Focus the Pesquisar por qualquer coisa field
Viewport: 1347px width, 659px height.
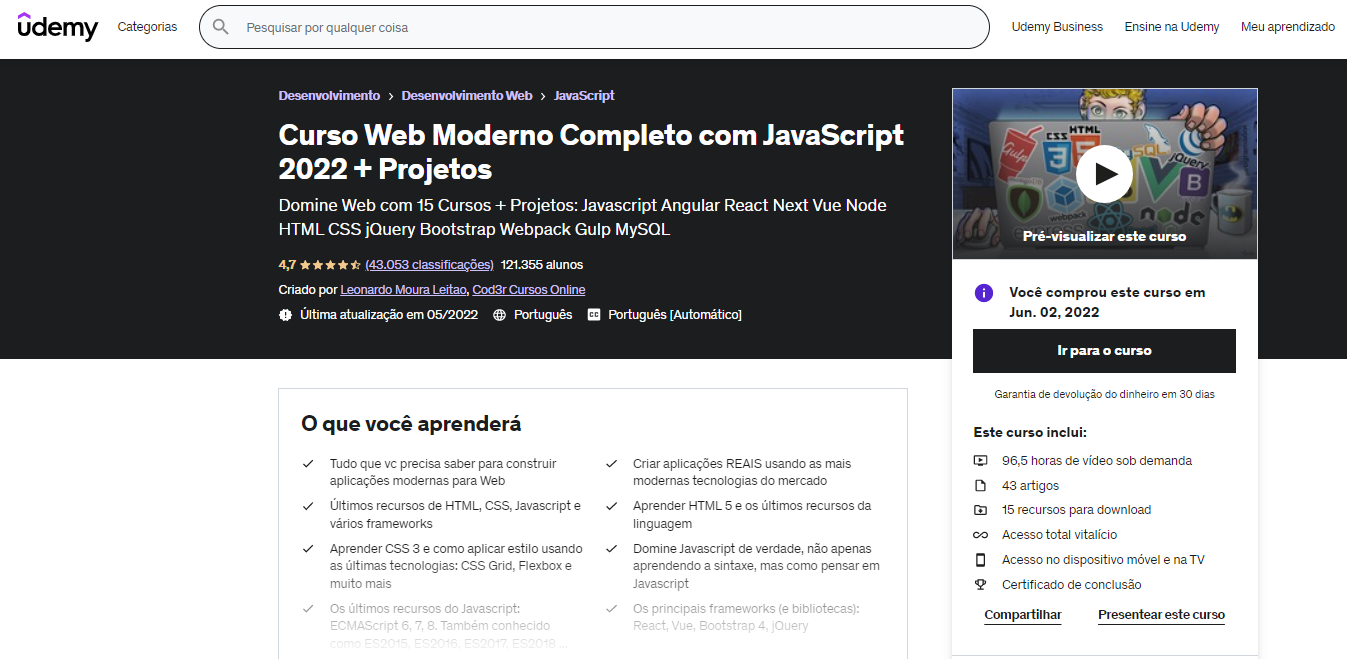pos(594,27)
